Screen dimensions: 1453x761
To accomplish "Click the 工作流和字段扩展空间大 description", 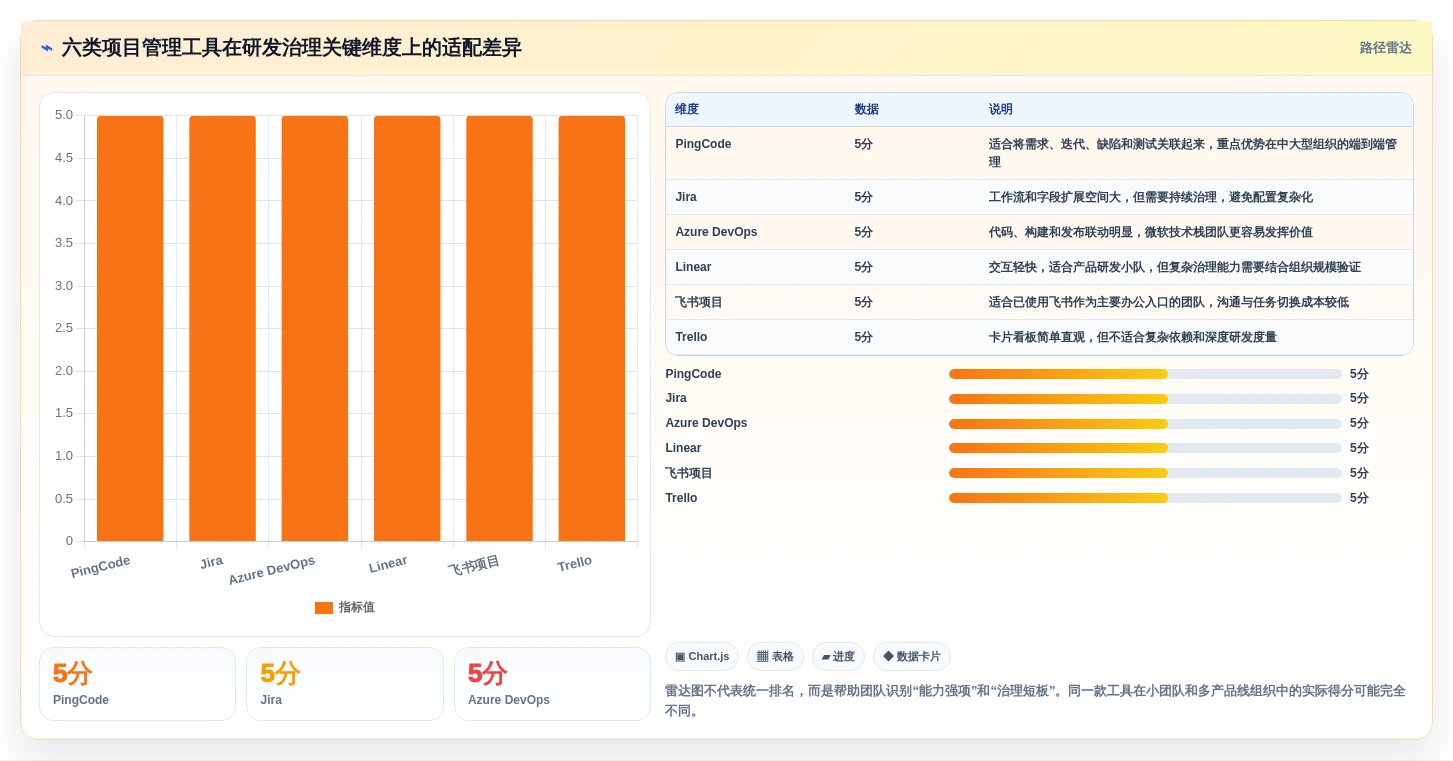I will click(x=1150, y=197).
